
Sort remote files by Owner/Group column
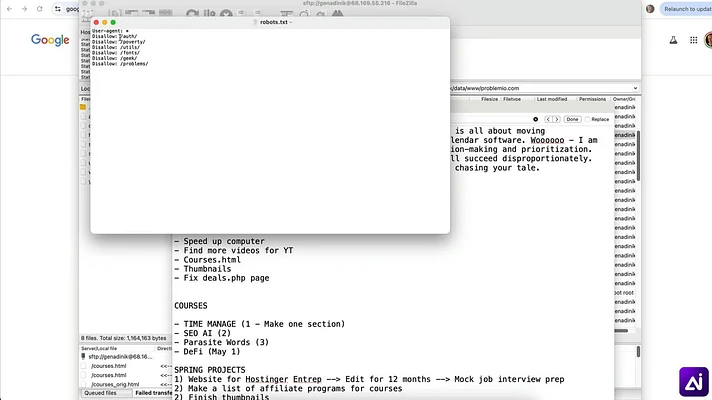point(624,99)
